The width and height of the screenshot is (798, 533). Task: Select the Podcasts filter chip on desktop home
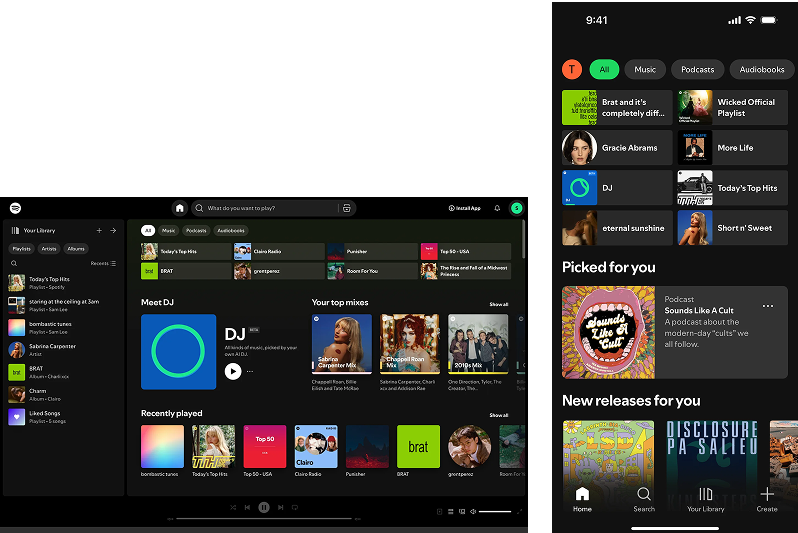[x=196, y=231]
